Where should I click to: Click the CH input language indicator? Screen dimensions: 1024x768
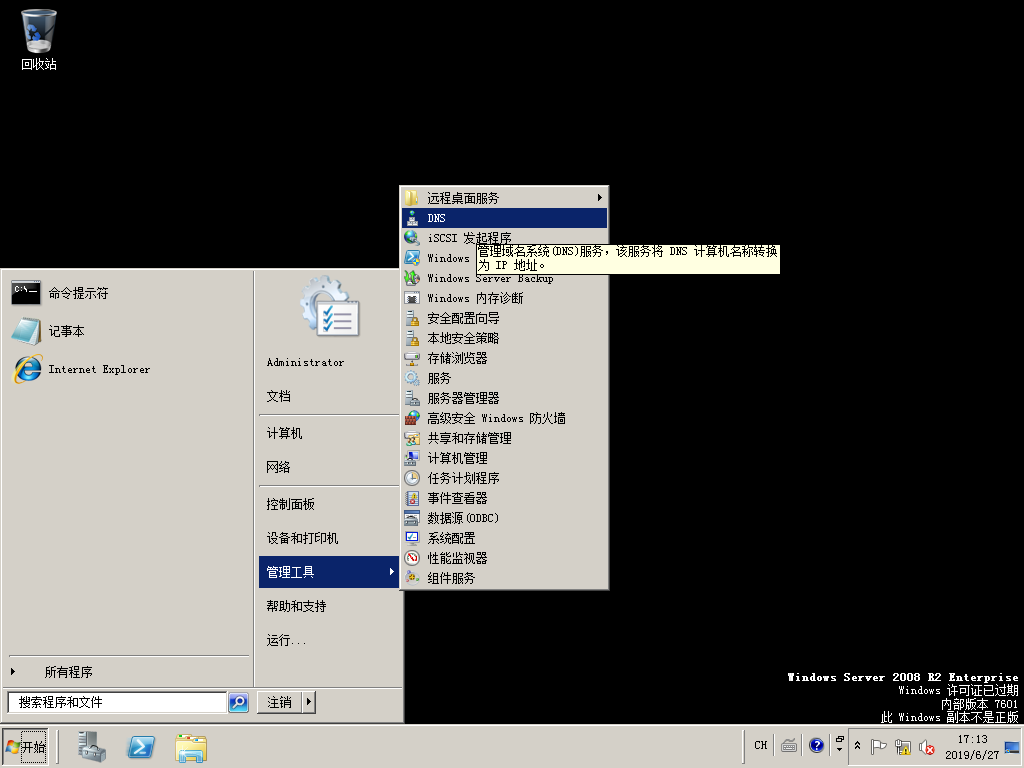click(x=761, y=745)
